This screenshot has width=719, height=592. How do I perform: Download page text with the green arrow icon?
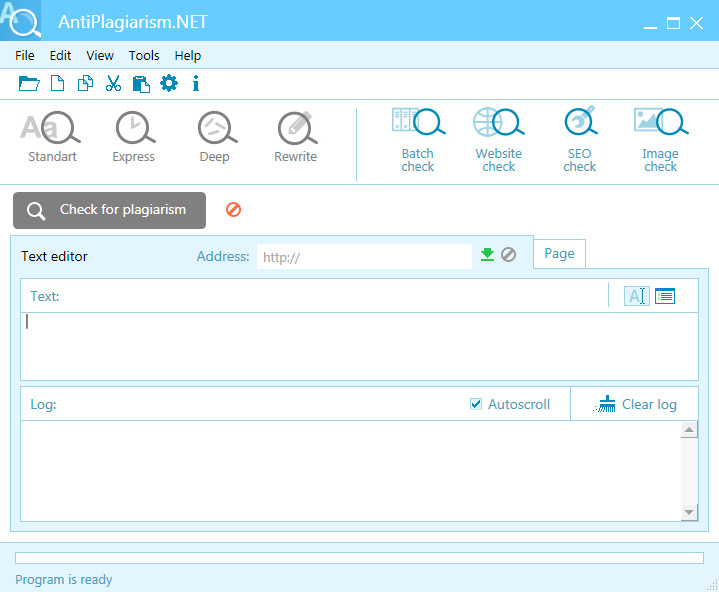(x=487, y=255)
